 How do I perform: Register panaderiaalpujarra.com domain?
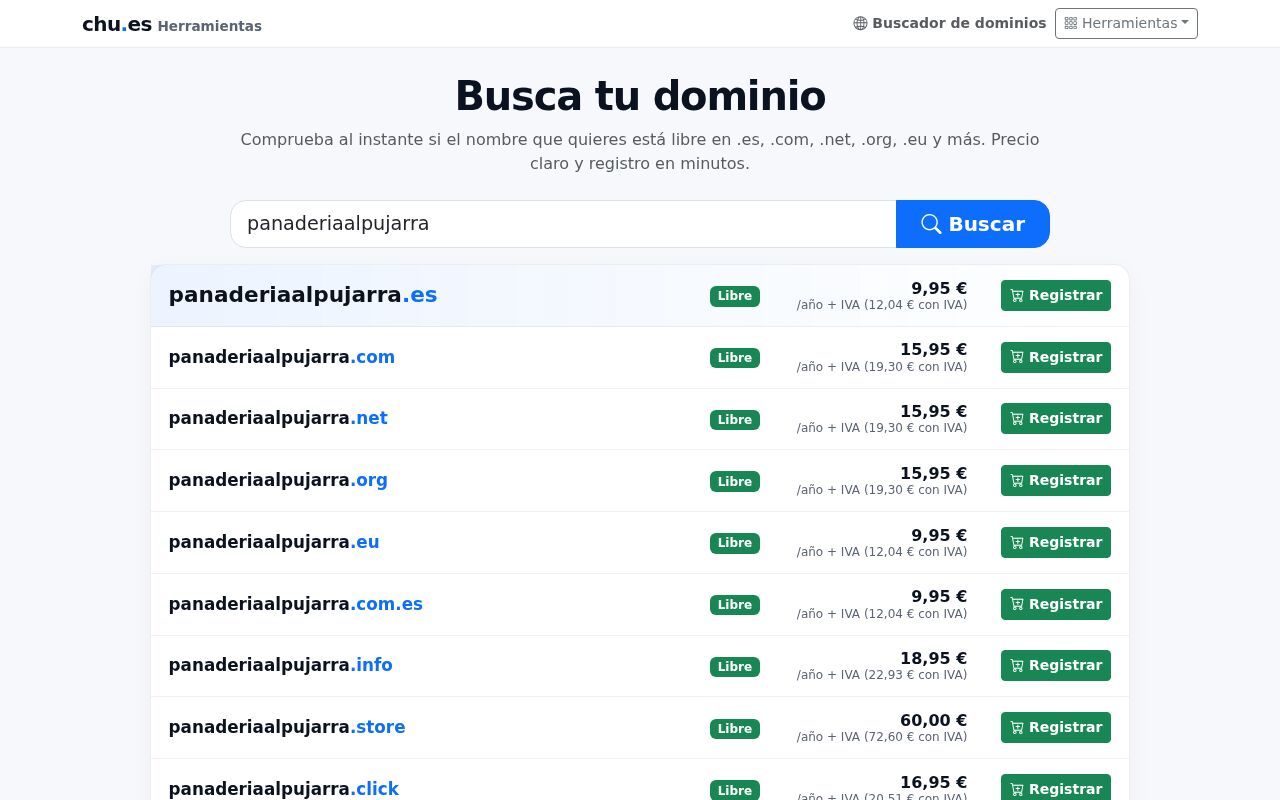(1056, 357)
